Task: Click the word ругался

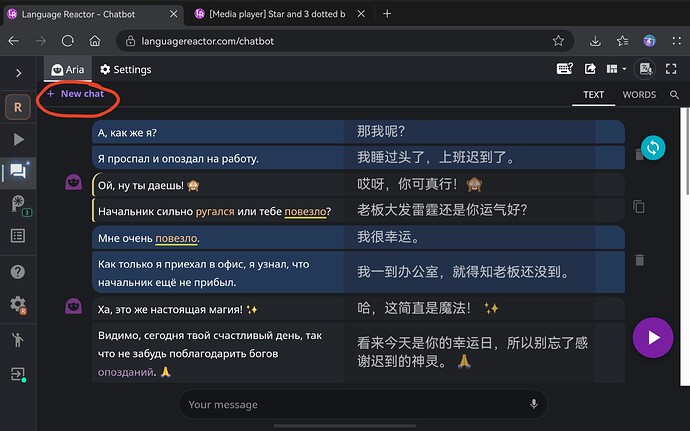Action: pyautogui.click(x=215, y=211)
